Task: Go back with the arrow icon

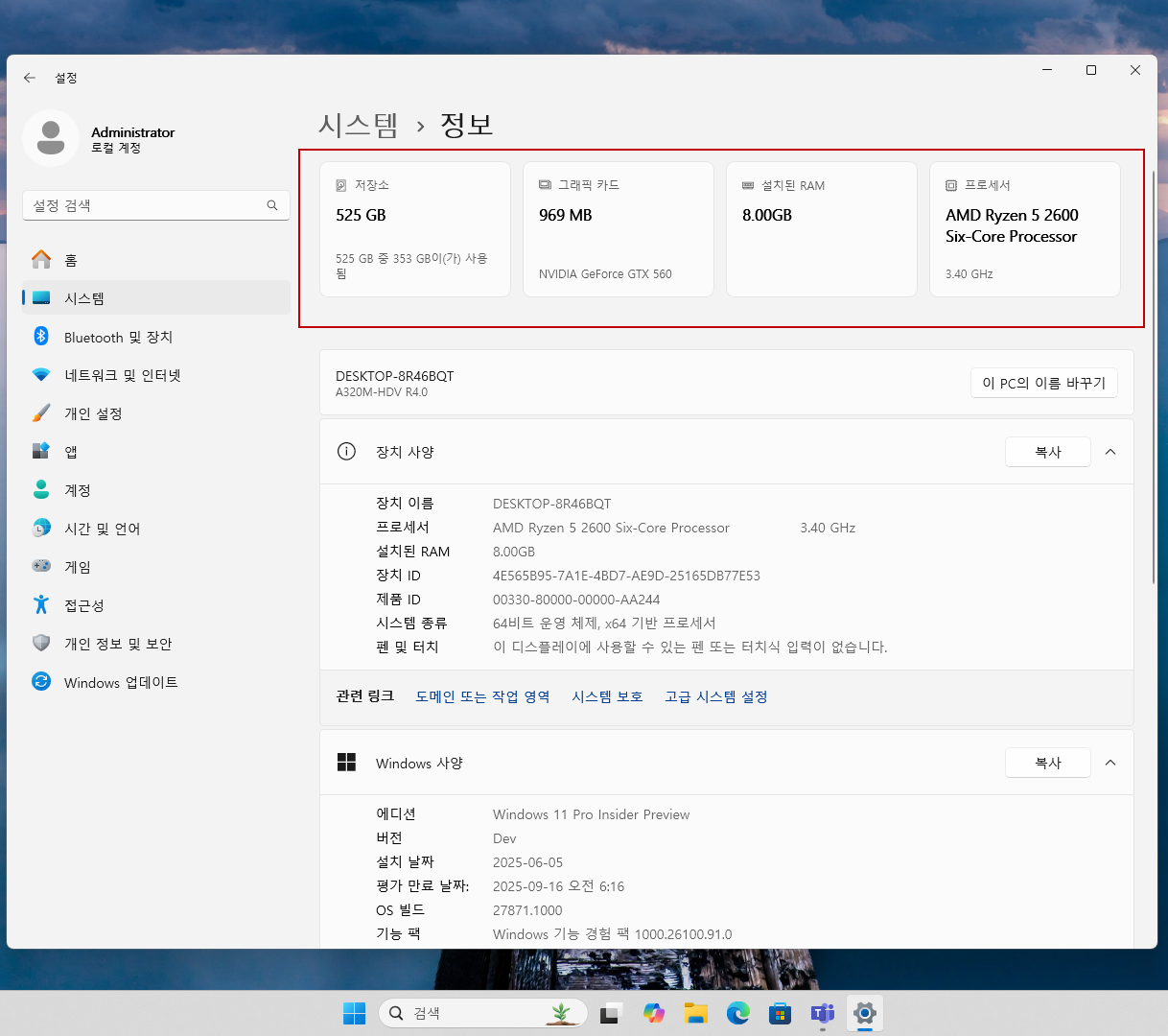Action: (x=30, y=78)
